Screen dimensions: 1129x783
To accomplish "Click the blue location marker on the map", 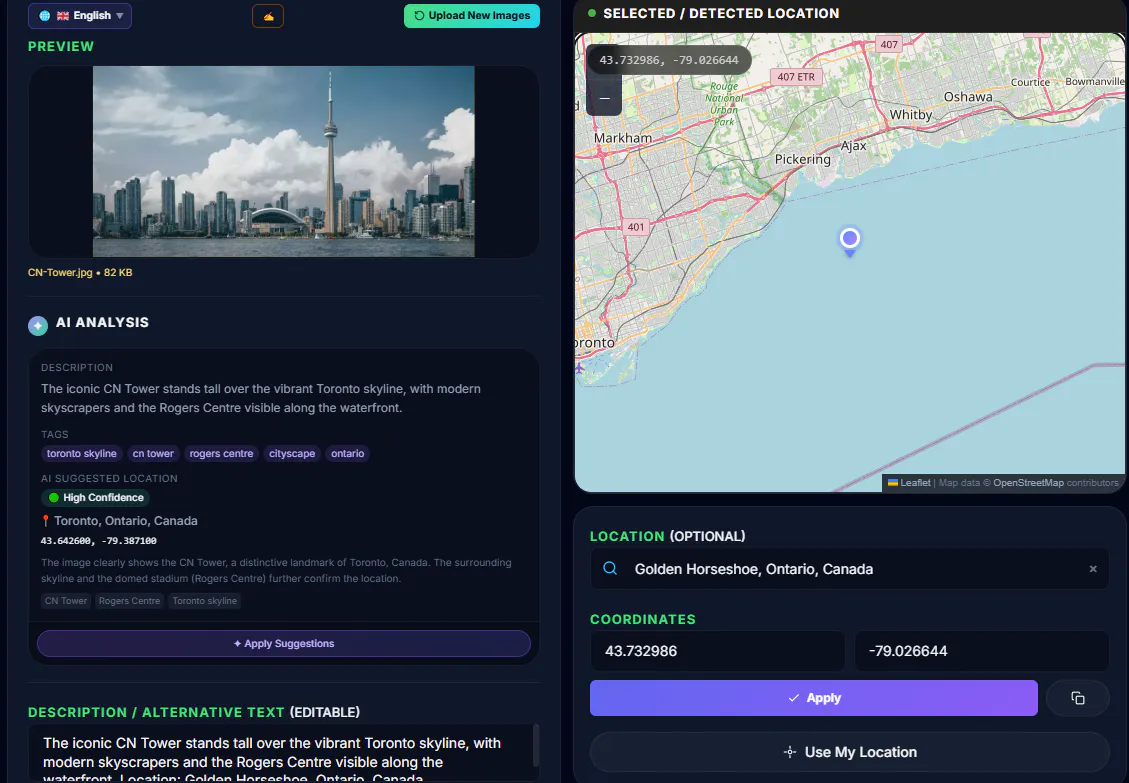I will click(x=850, y=241).
